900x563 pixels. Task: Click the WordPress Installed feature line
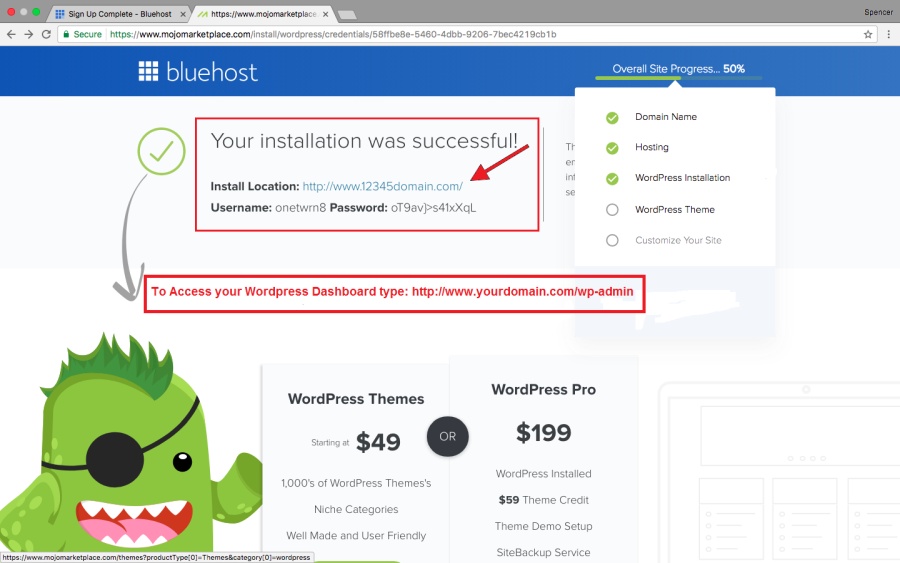[x=544, y=473]
